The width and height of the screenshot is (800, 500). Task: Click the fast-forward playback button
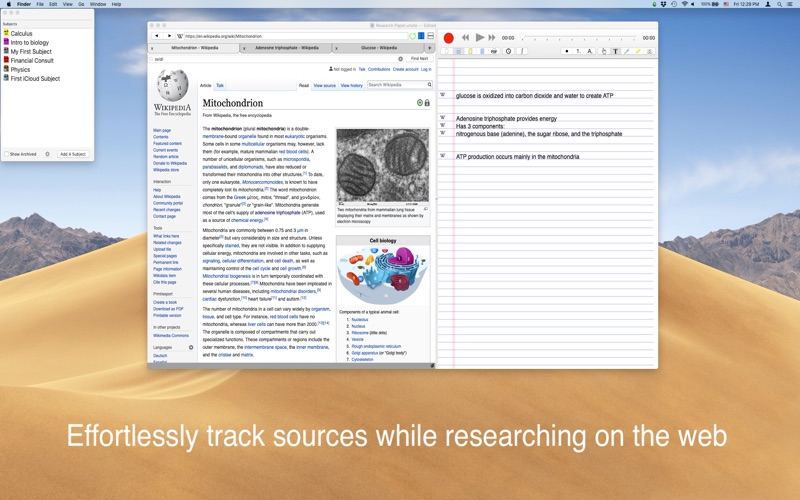492,38
